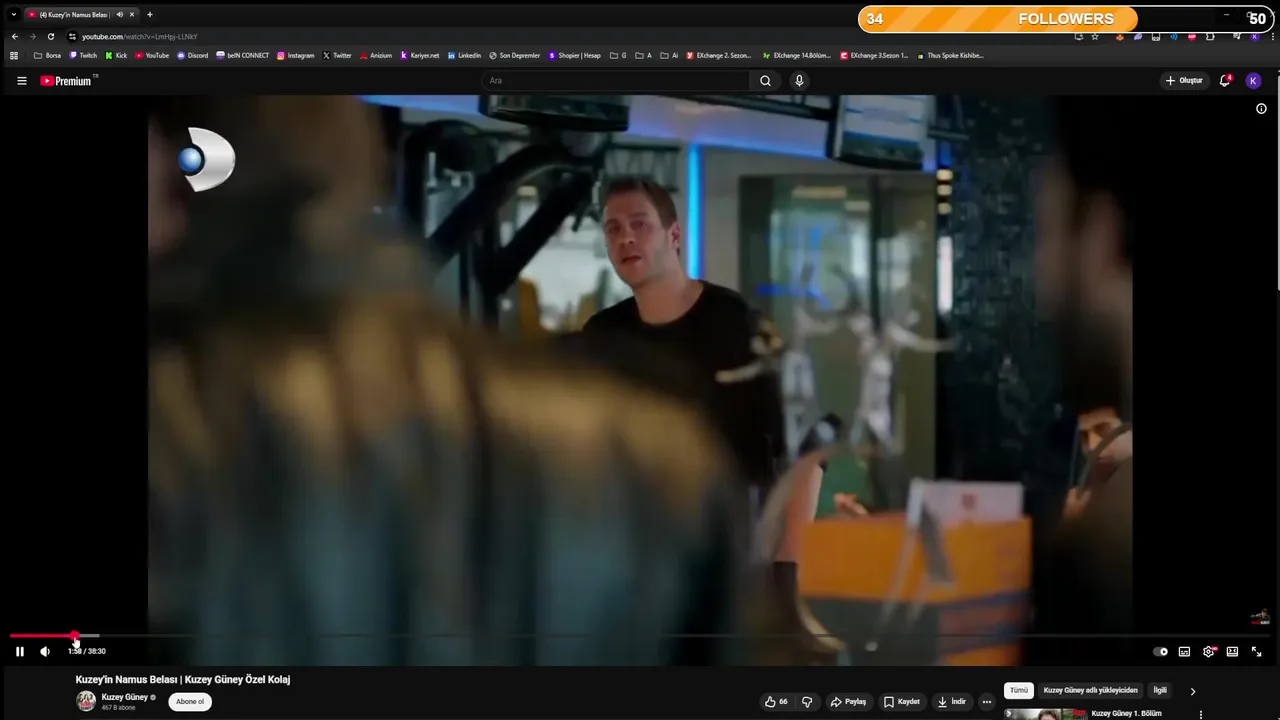Open the beIN CONNECT bookmark

[x=242, y=55]
